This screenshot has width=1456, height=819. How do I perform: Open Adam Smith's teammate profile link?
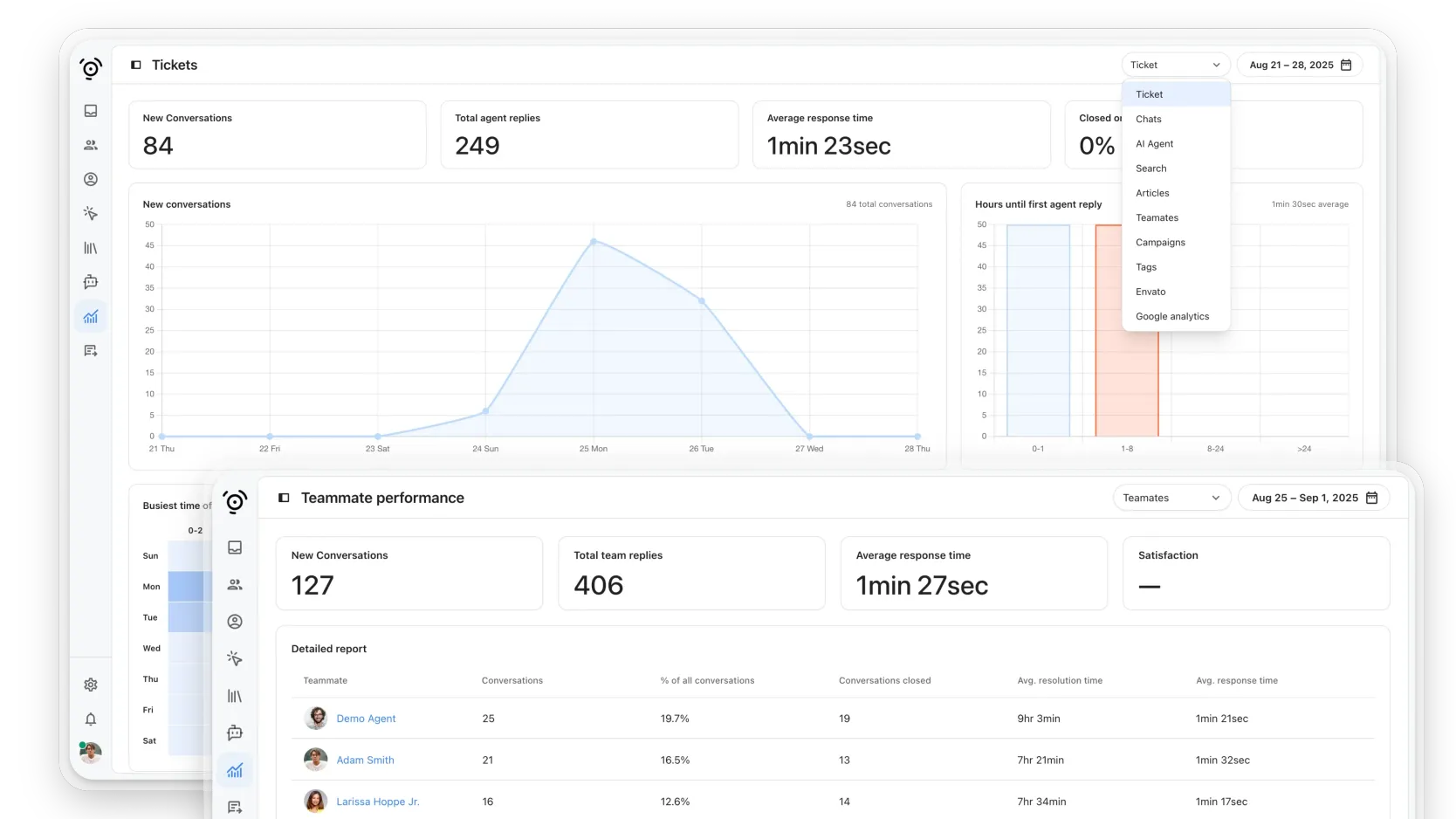tap(365, 760)
